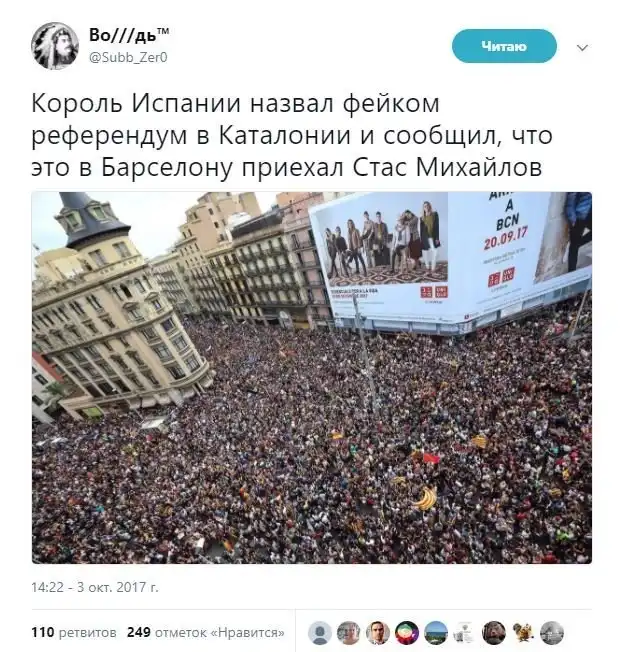The width and height of the screenshot is (623, 652).
Task: Click the UNIQLO billboard in the photo
Action: [451, 260]
